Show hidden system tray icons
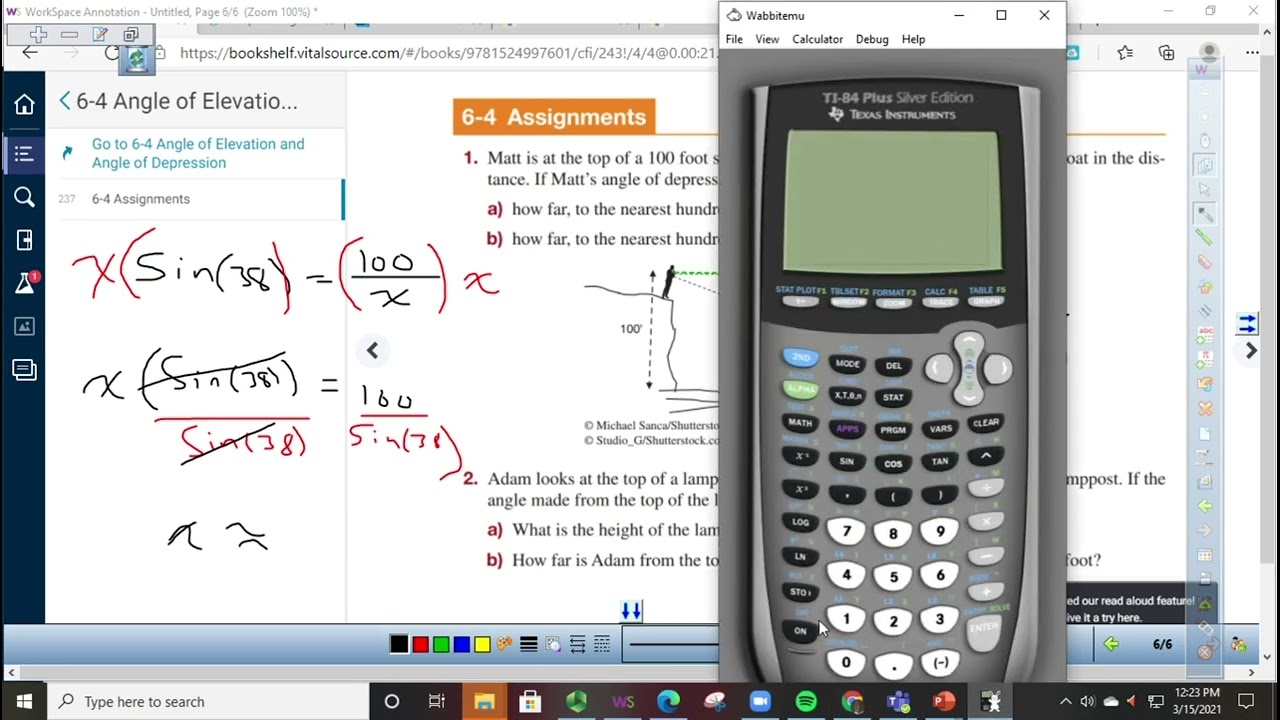The image size is (1280, 720). point(1065,701)
